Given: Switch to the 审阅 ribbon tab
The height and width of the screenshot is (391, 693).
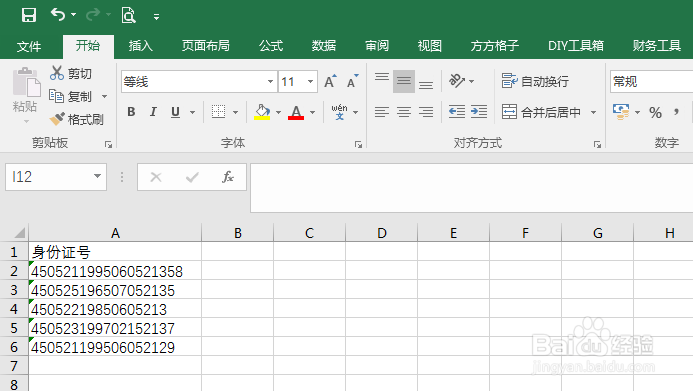Looking at the screenshot, I should coord(377,46).
